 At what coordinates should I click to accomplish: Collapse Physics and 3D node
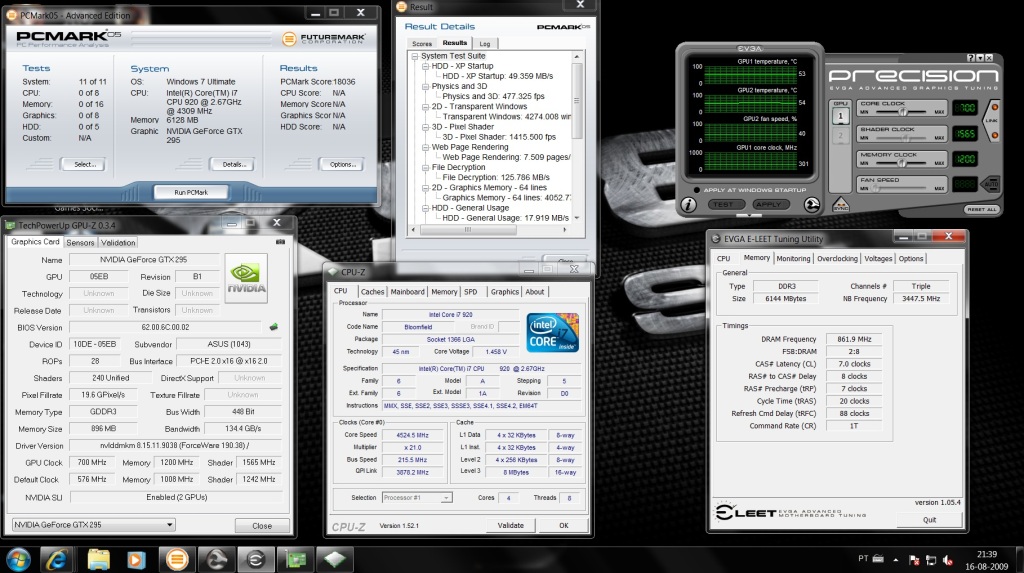pos(425,86)
